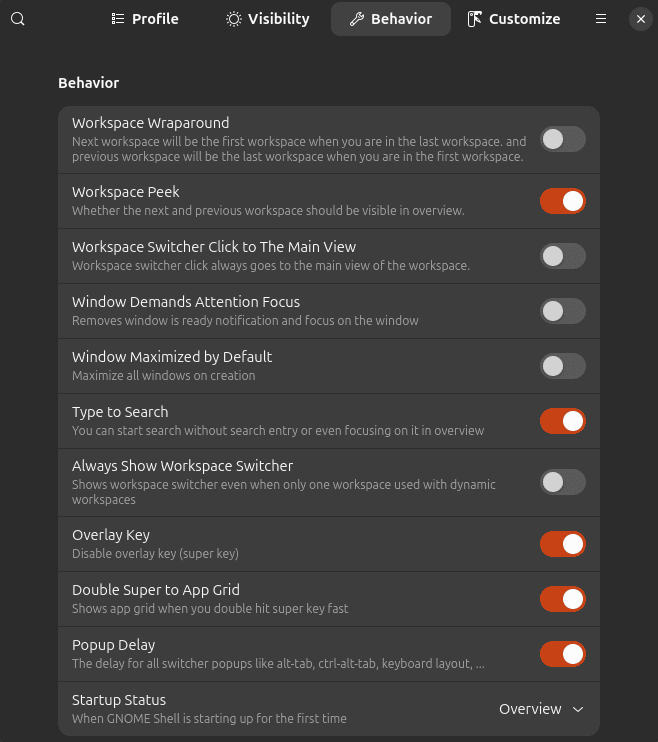Go to the Visibility tab
658x742 pixels.
click(x=267, y=19)
